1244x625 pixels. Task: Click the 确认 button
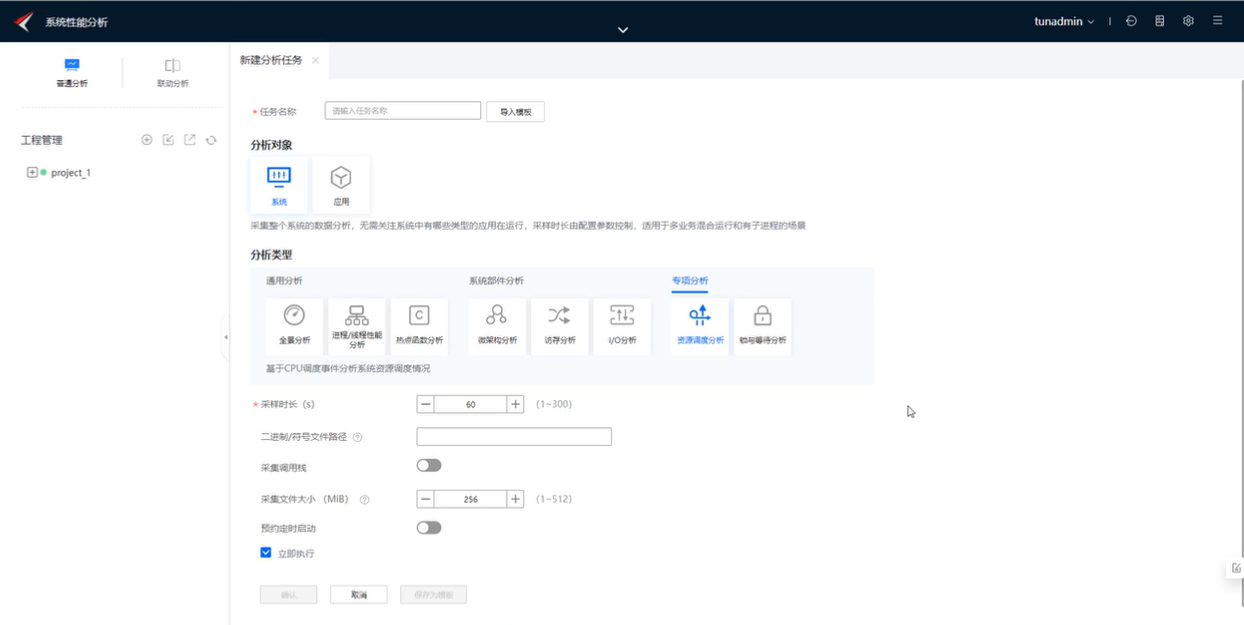point(288,595)
